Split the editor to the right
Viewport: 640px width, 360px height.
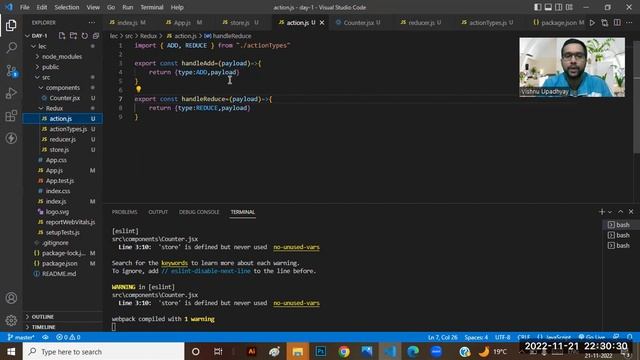point(617,23)
